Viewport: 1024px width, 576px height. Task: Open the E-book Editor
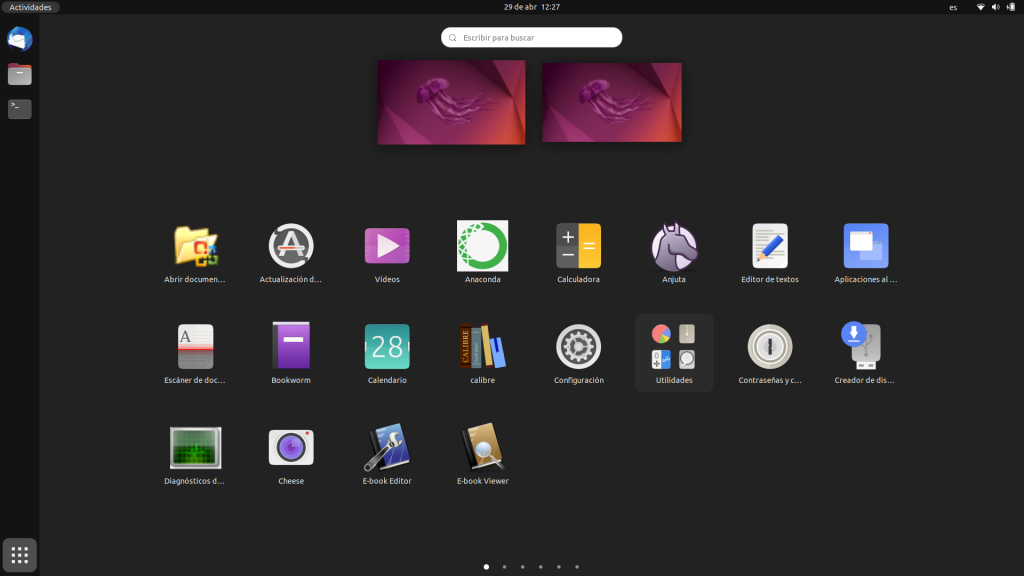[386, 447]
